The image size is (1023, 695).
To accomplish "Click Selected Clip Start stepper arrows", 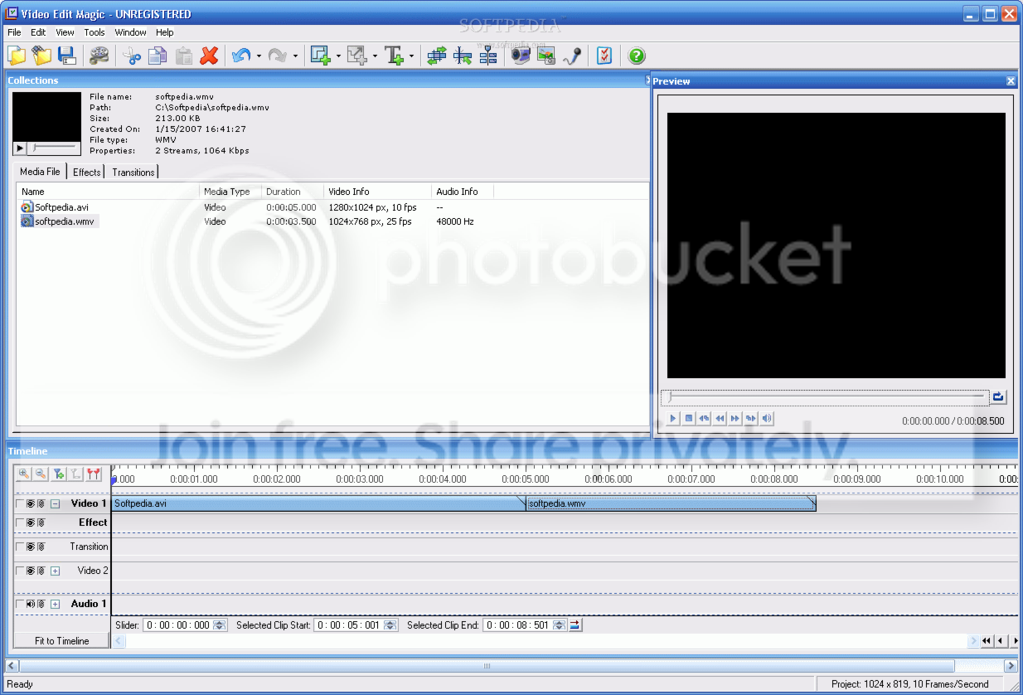I will (x=390, y=625).
